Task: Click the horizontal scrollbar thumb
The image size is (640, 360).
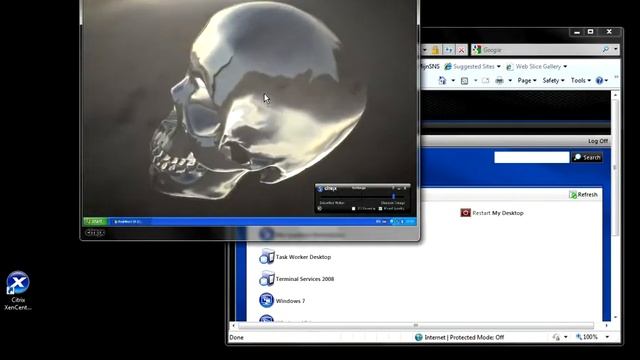Action: point(416,325)
